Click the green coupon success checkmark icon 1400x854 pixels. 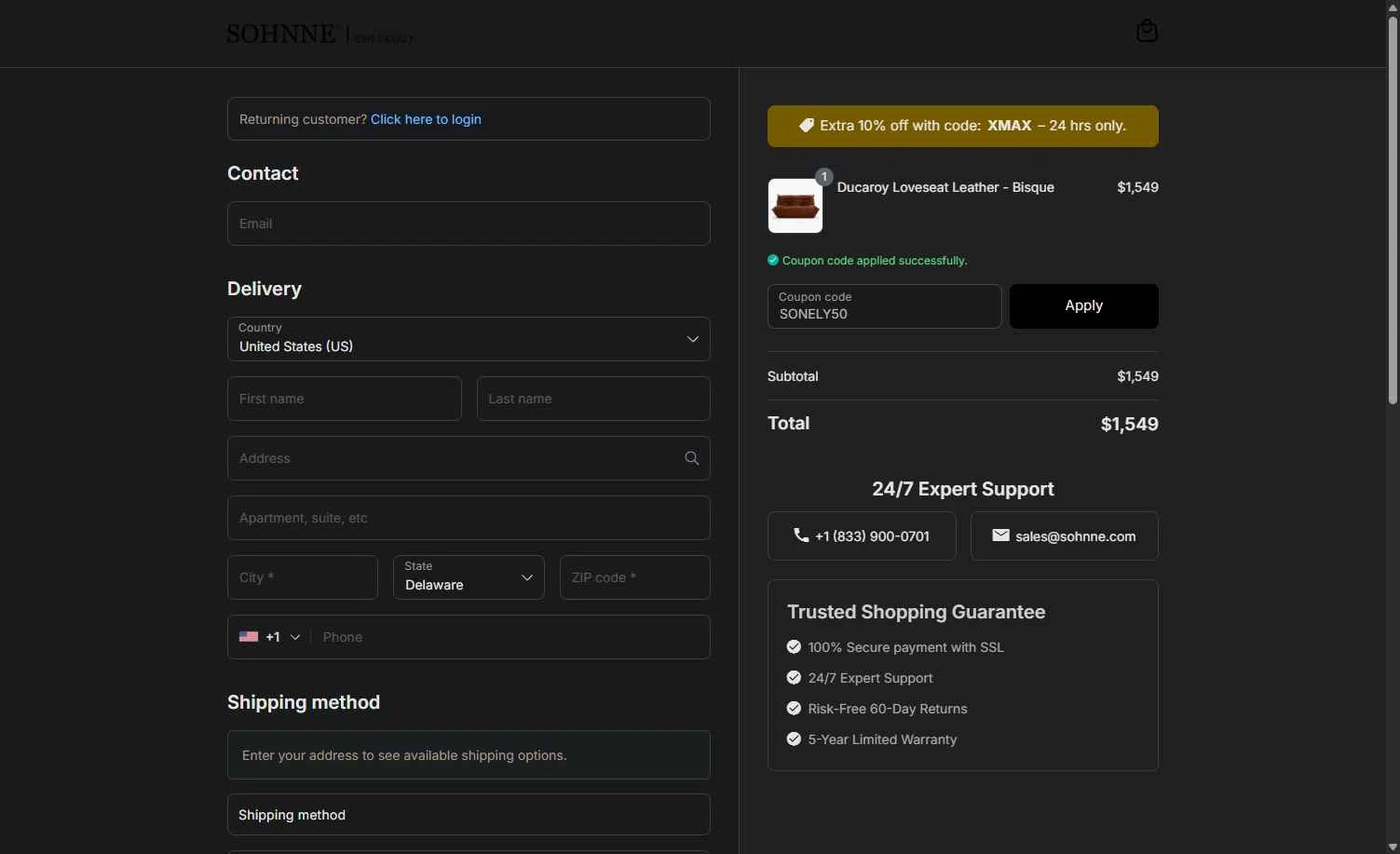pyautogui.click(x=773, y=261)
